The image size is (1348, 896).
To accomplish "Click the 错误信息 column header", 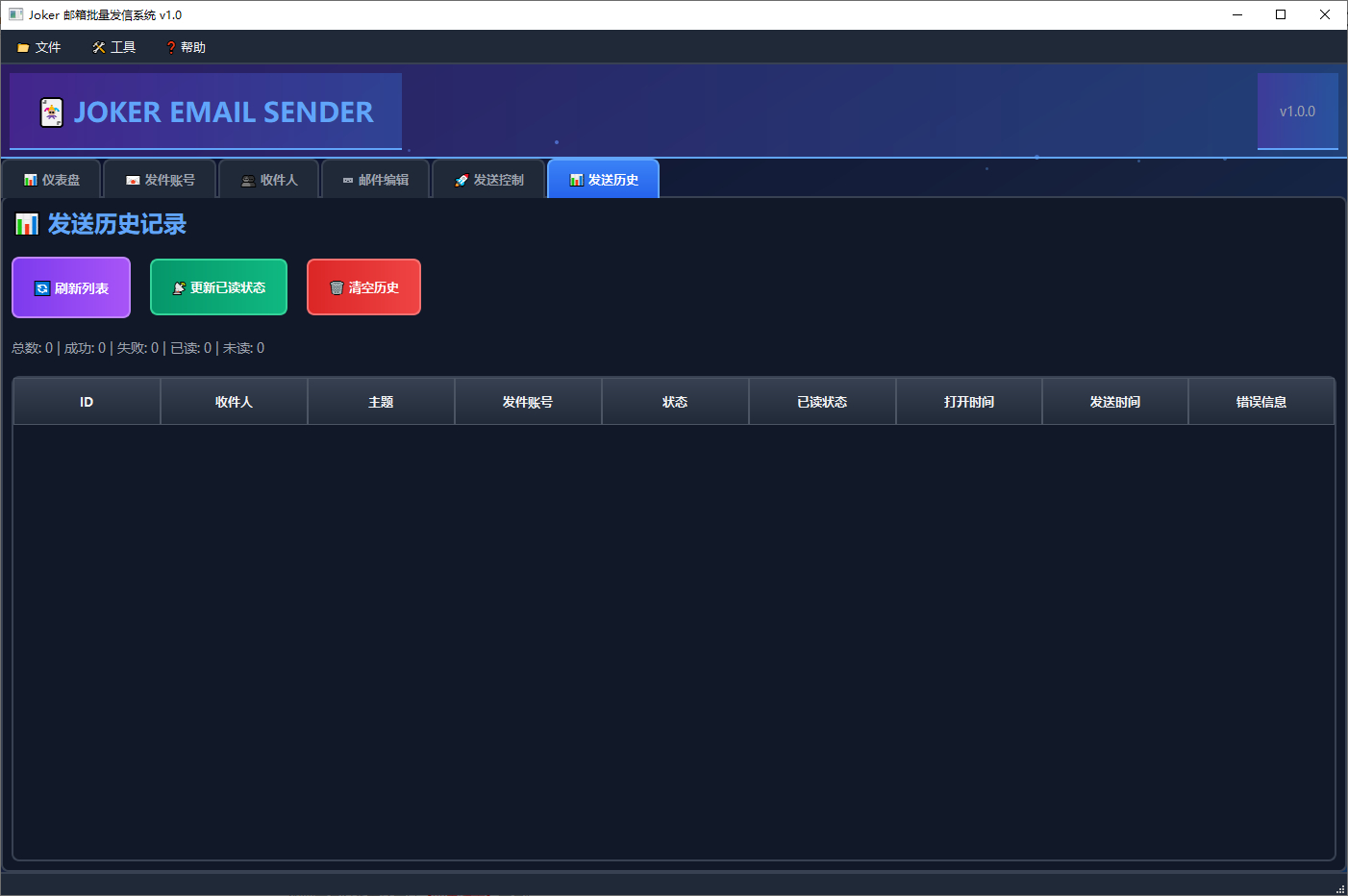I will click(x=1261, y=402).
